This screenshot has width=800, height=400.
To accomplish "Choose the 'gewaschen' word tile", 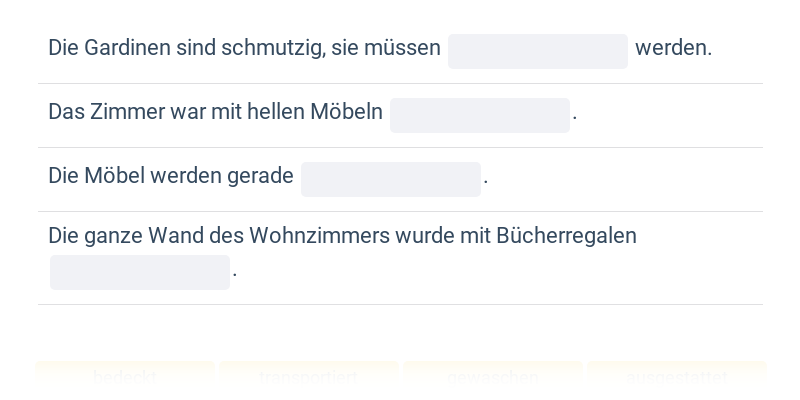I will pos(493,377).
